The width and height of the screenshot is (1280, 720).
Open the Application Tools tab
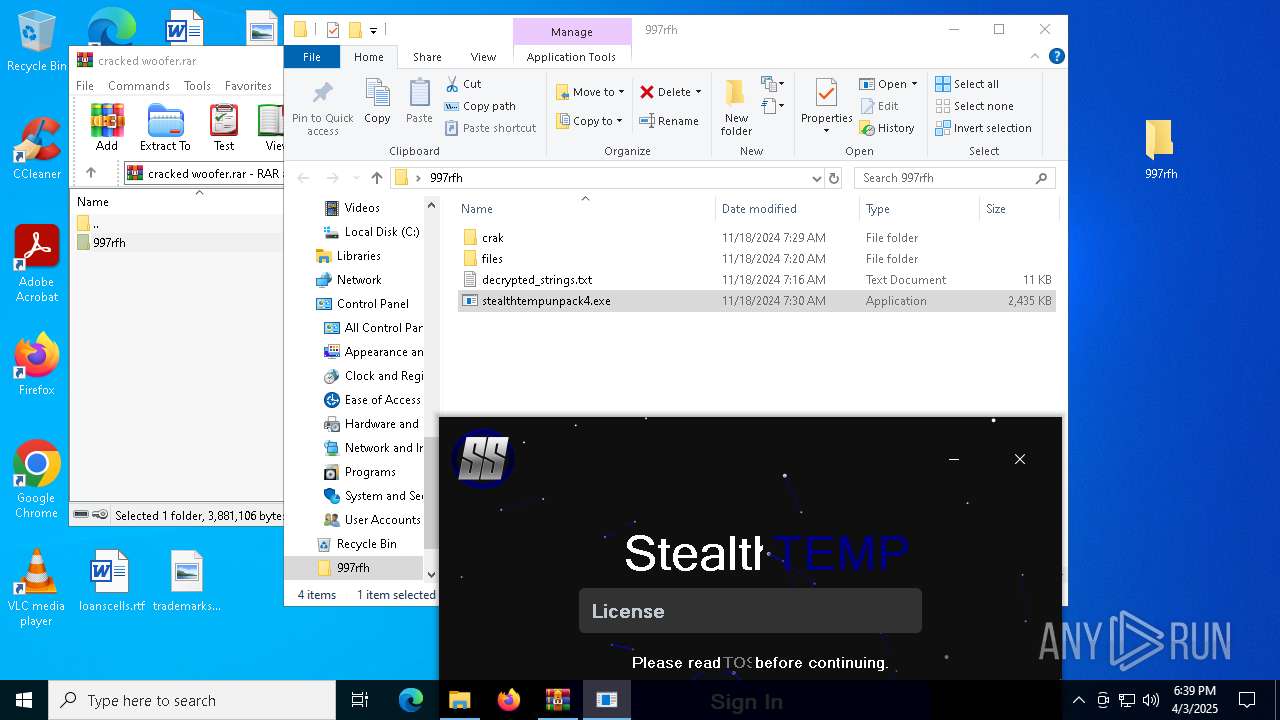571,57
